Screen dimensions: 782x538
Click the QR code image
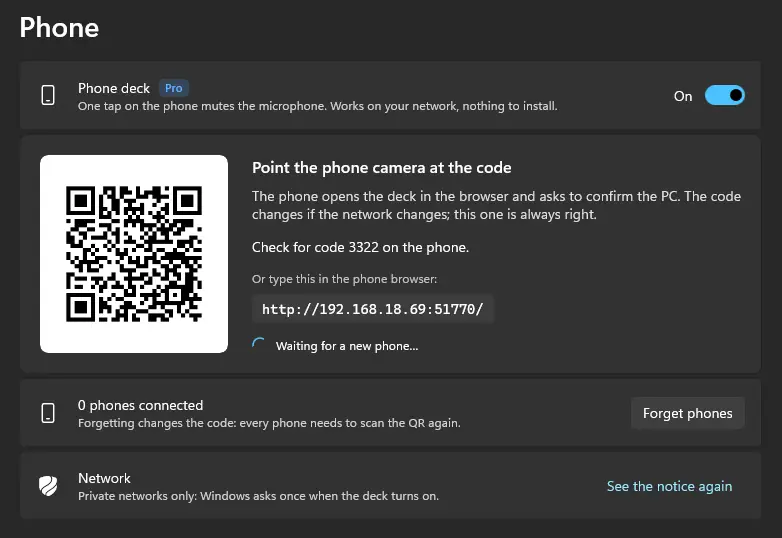coord(134,254)
